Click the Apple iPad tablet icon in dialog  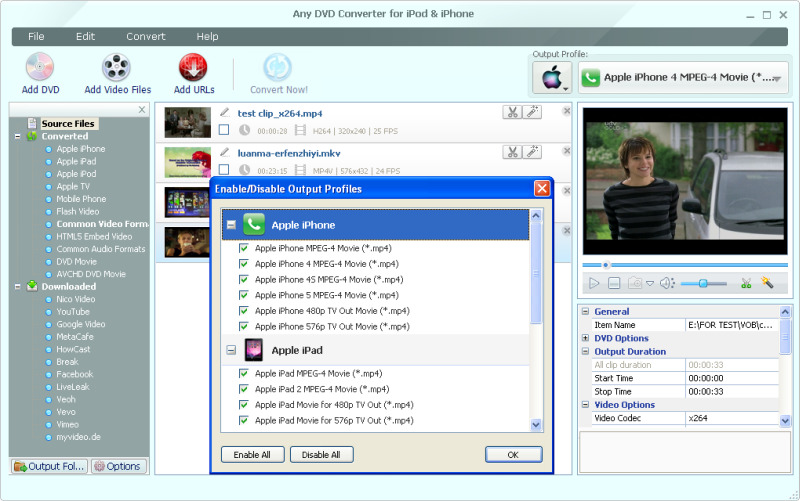pos(254,350)
